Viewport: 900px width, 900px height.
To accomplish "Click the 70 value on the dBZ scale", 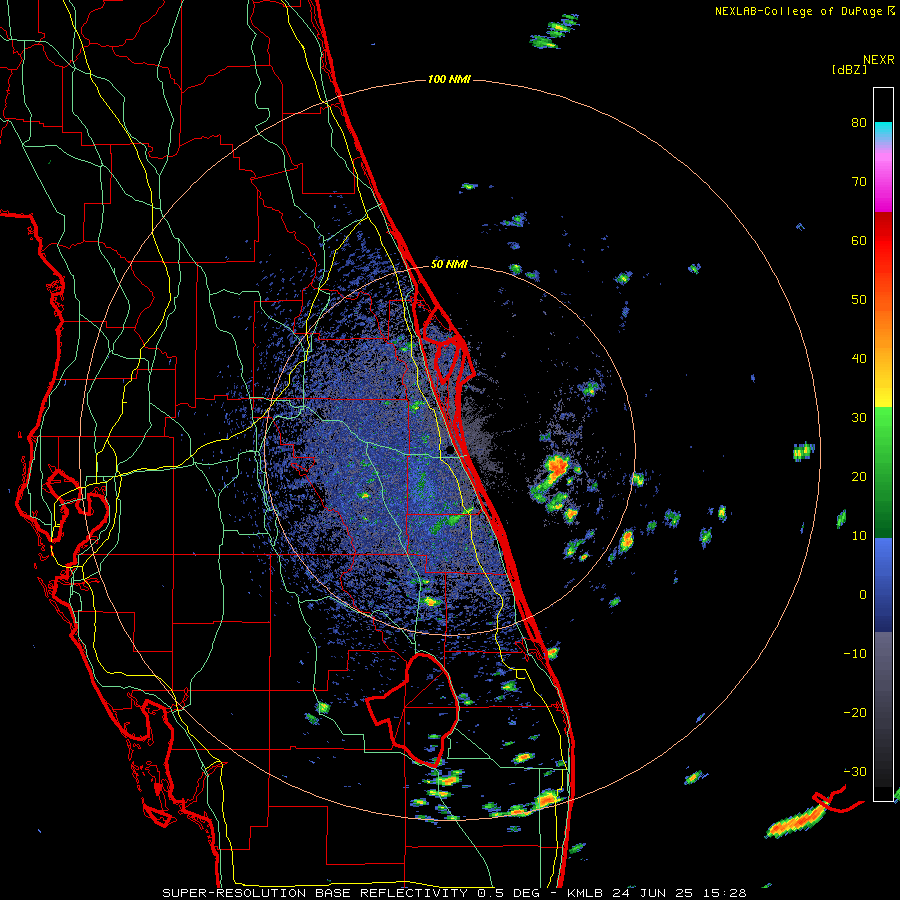I will 859,182.
